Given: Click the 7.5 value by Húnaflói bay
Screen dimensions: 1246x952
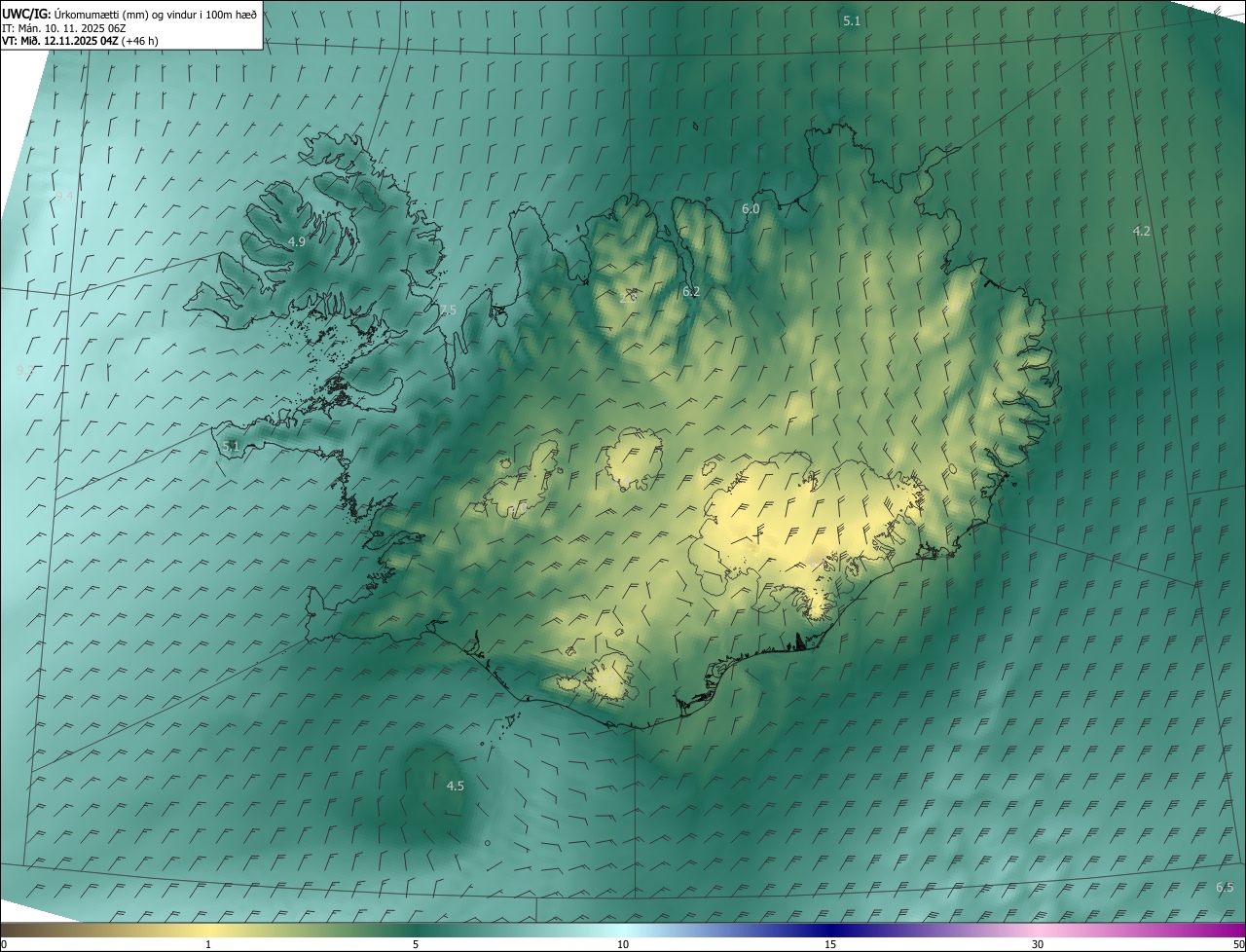Looking at the screenshot, I should tap(447, 310).
